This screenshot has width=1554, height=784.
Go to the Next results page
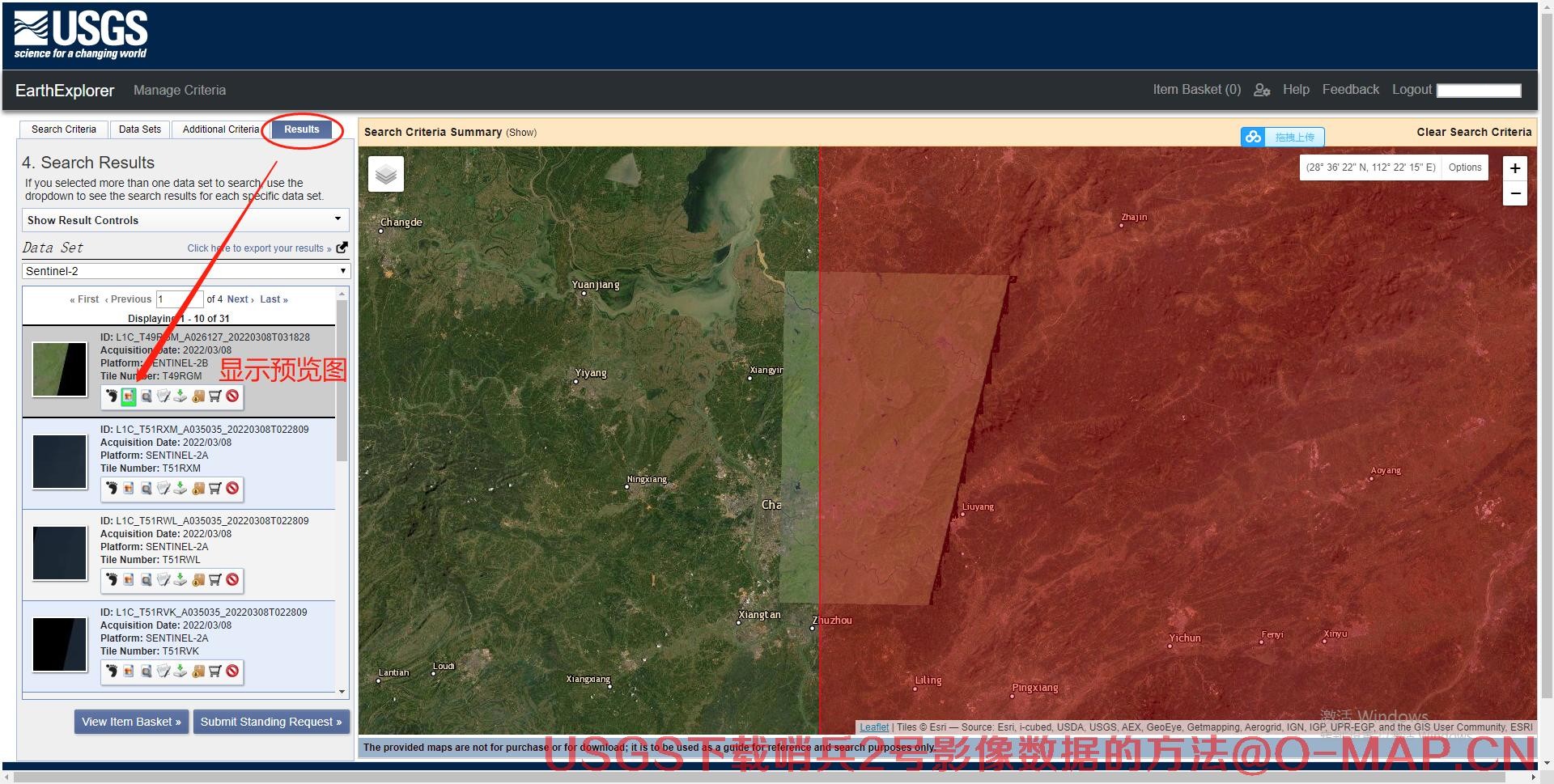click(x=240, y=299)
